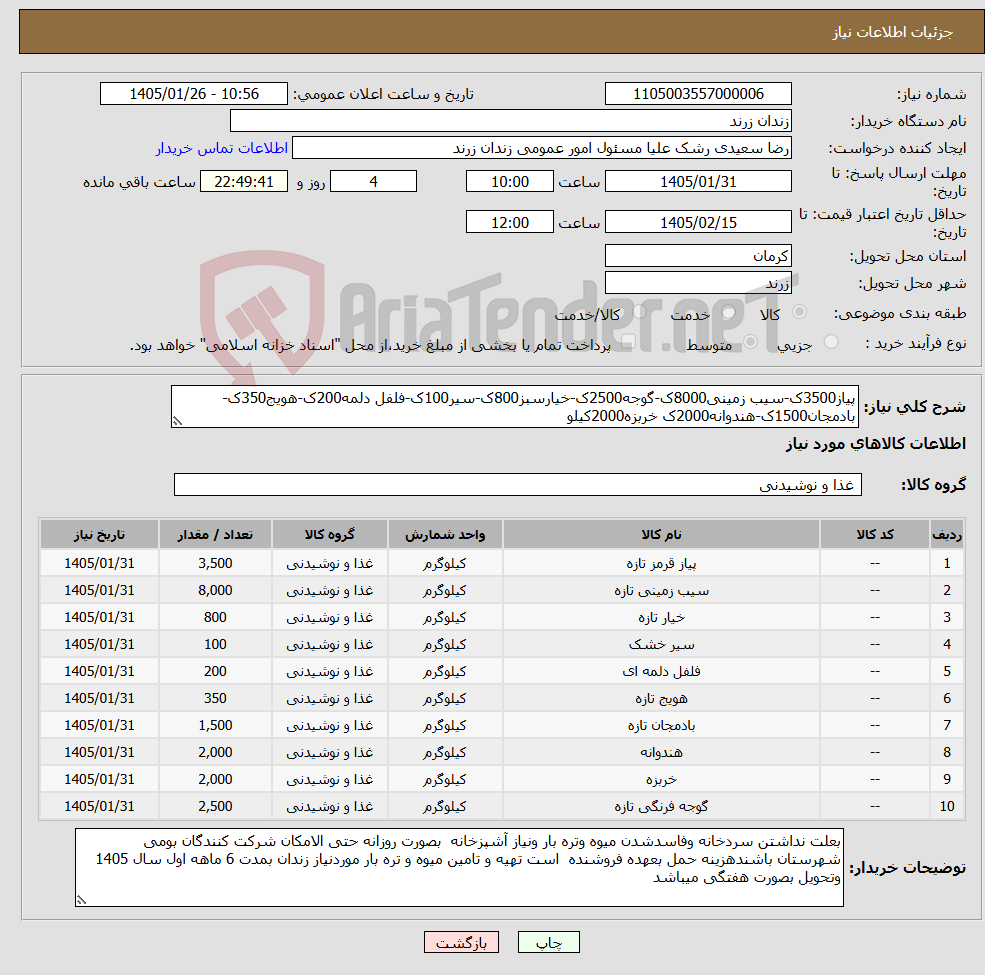Click the گروه کالا column header

(329, 535)
